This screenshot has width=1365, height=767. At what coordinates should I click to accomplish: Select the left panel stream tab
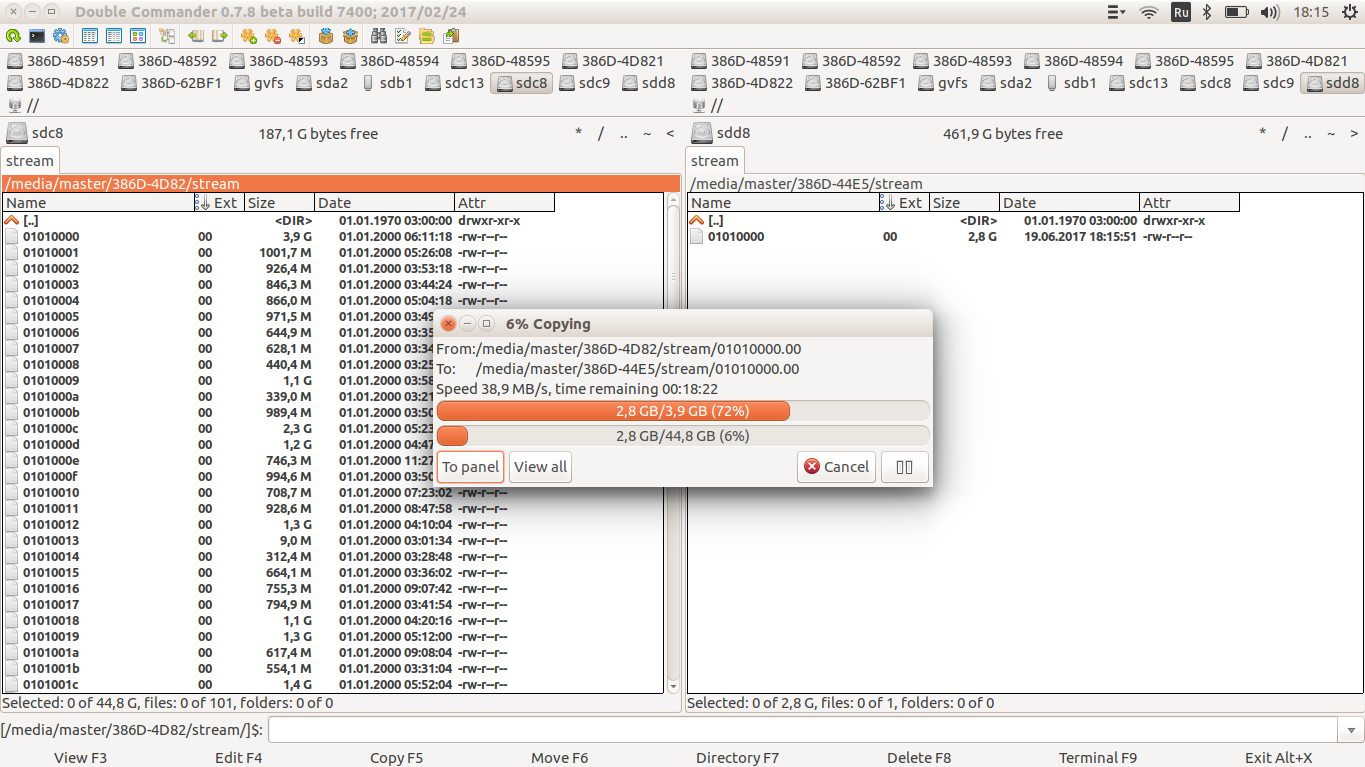click(30, 161)
